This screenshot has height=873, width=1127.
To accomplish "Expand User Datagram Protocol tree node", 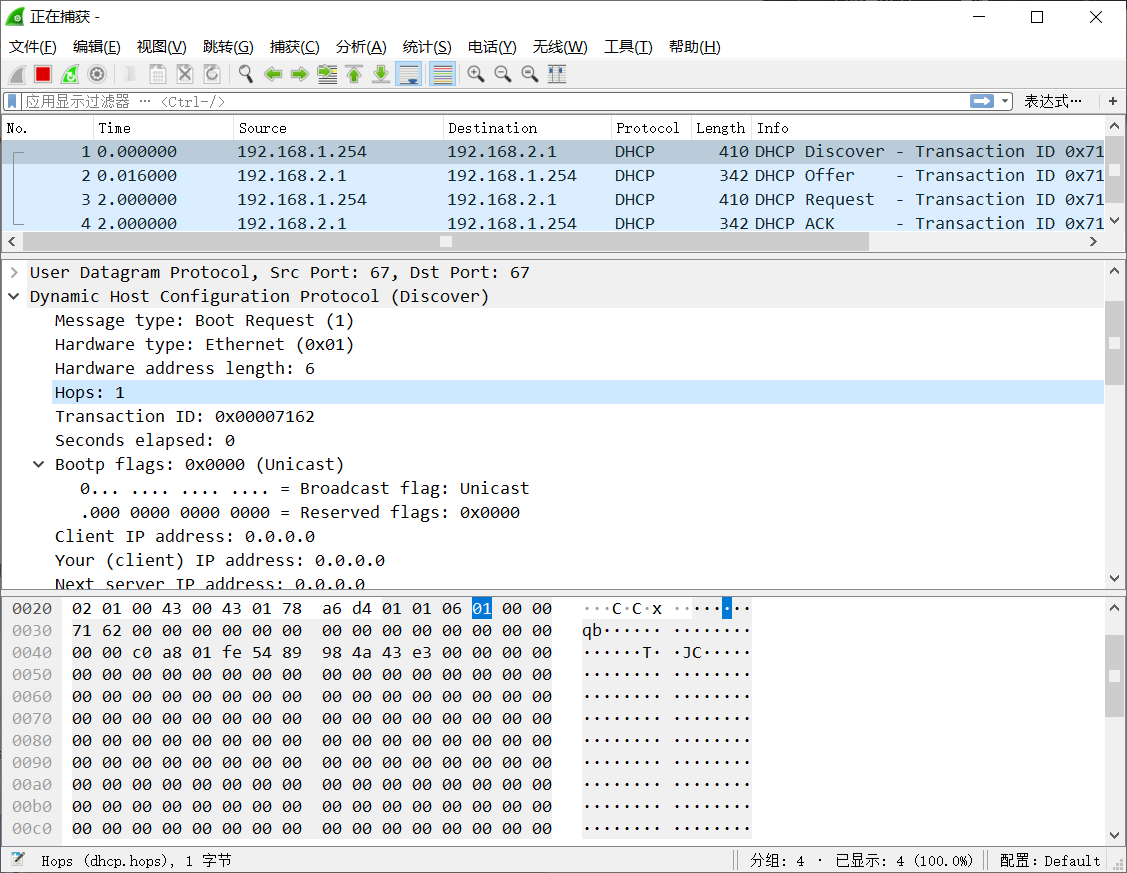I will [14, 272].
